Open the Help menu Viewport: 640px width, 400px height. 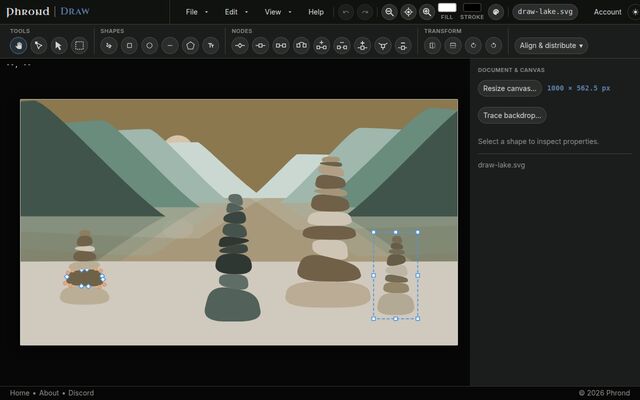point(316,12)
